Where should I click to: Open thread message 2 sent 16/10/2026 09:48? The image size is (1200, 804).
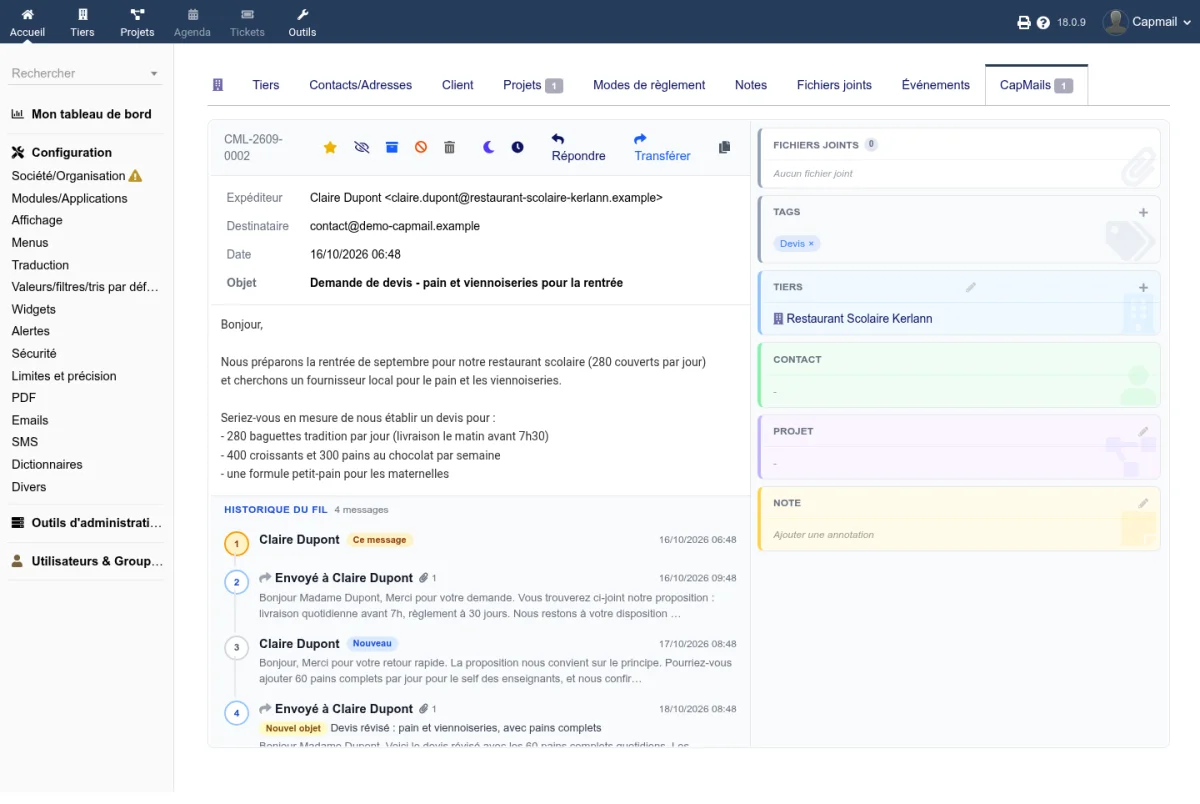(480, 595)
